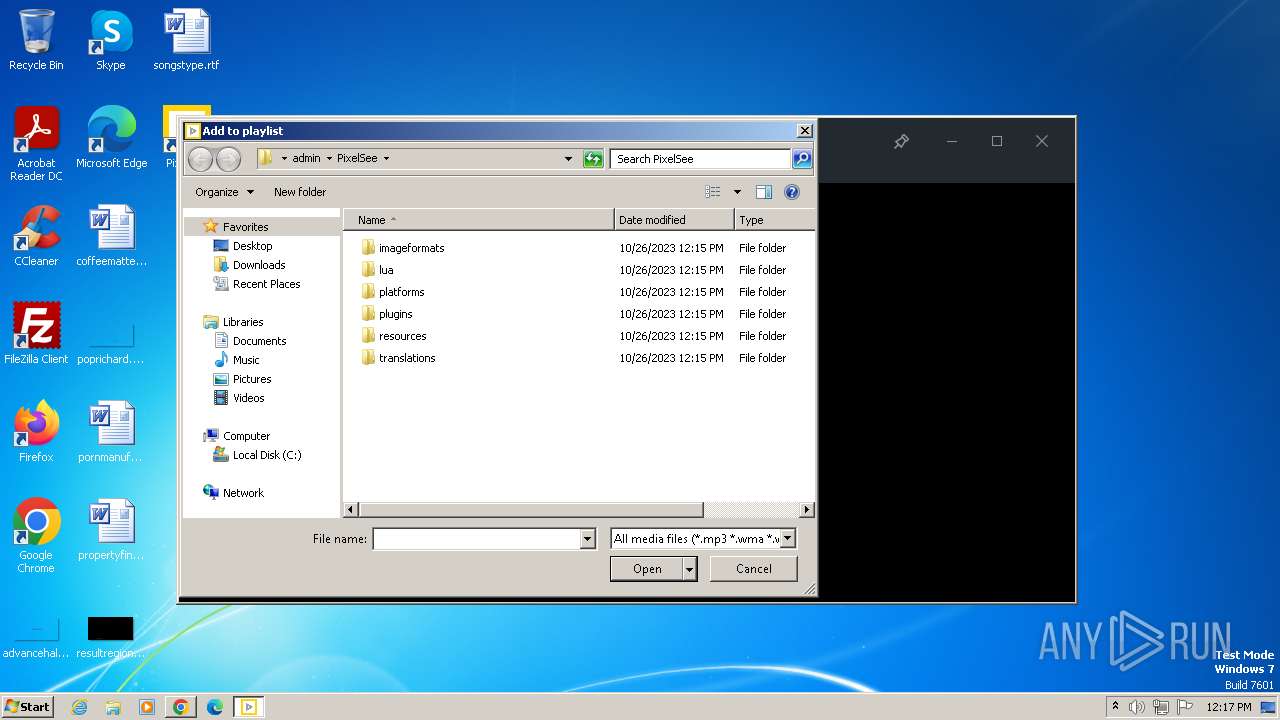Expand the Open button split arrow
This screenshot has height=720, width=1280.
(x=689, y=569)
